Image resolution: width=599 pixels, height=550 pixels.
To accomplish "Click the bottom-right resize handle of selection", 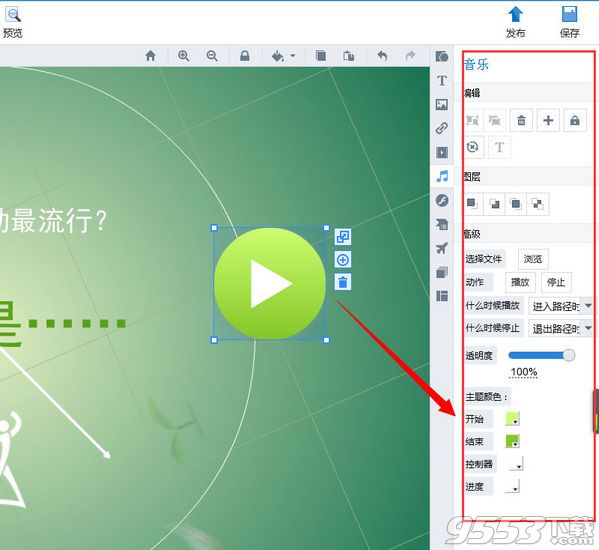I will click(326, 340).
